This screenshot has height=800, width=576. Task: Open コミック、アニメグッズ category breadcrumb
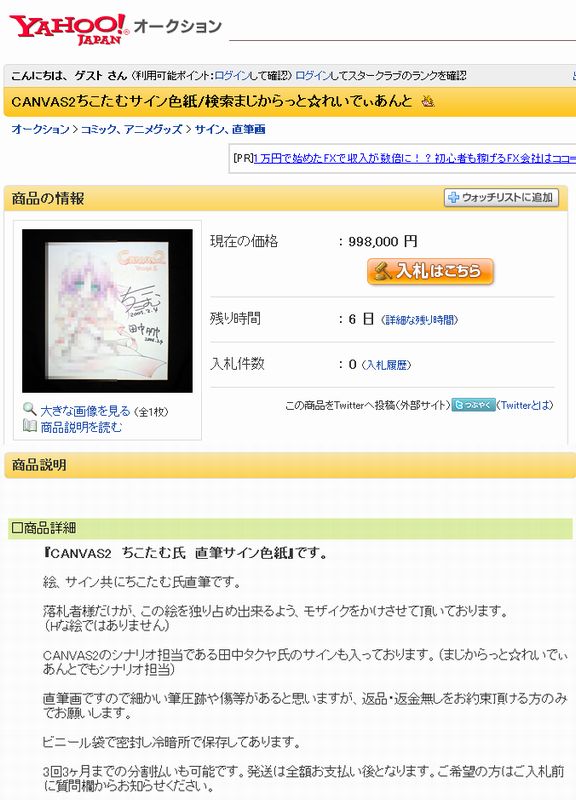pyautogui.click(x=132, y=129)
